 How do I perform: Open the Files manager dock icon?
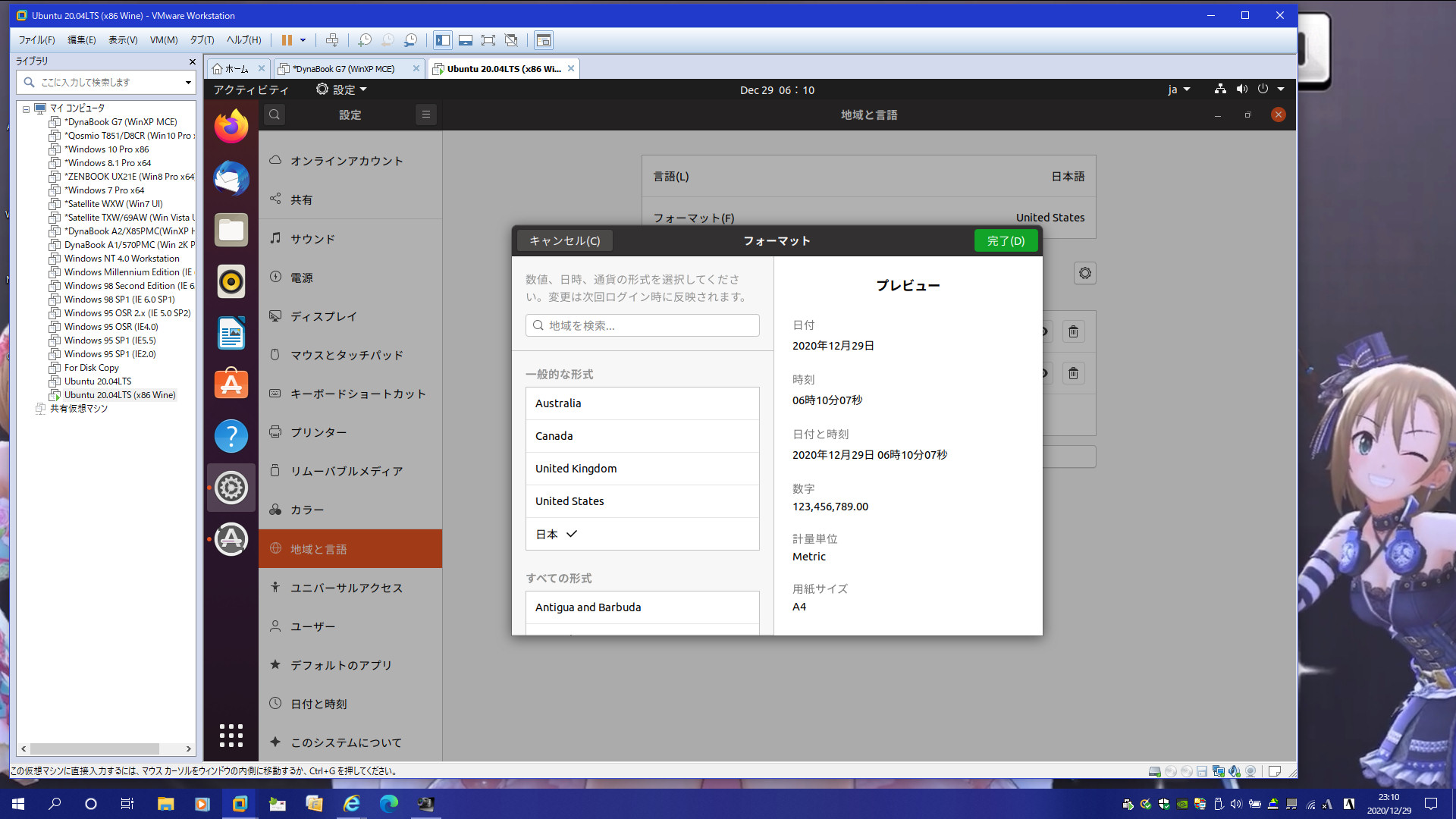pyautogui.click(x=231, y=230)
